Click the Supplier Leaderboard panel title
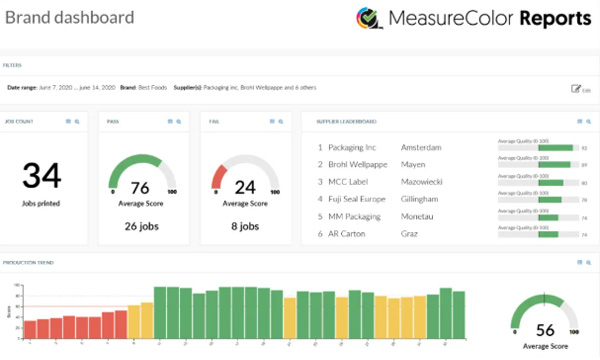The height and width of the screenshot is (360, 600). click(x=346, y=122)
